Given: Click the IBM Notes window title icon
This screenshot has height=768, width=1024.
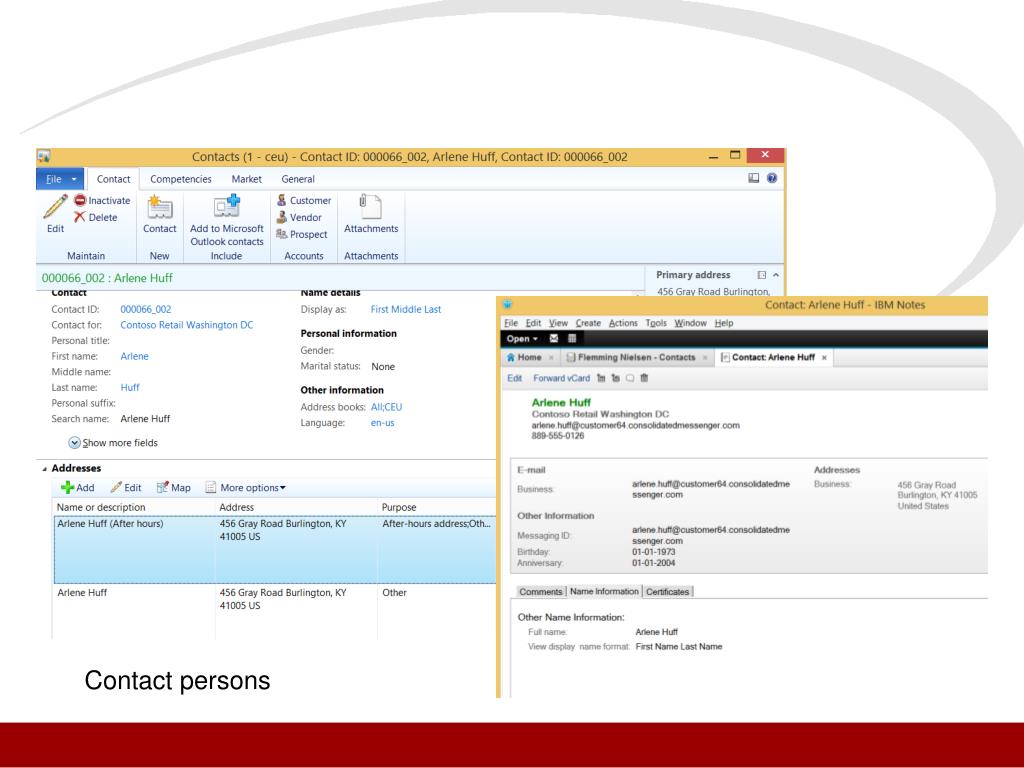Looking at the screenshot, I should point(507,304).
